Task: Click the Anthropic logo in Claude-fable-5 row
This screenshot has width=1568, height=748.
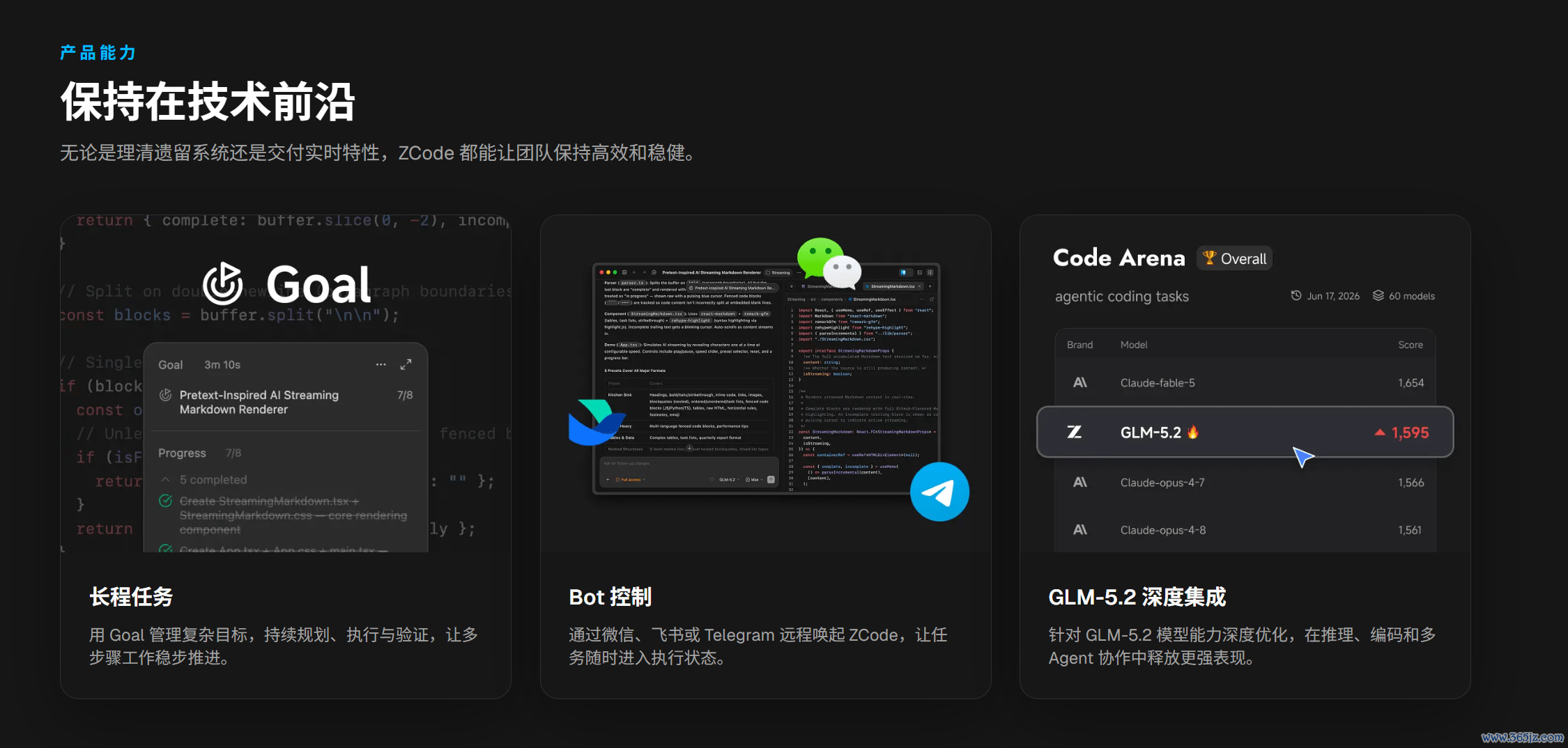Action: pyautogui.click(x=1080, y=382)
